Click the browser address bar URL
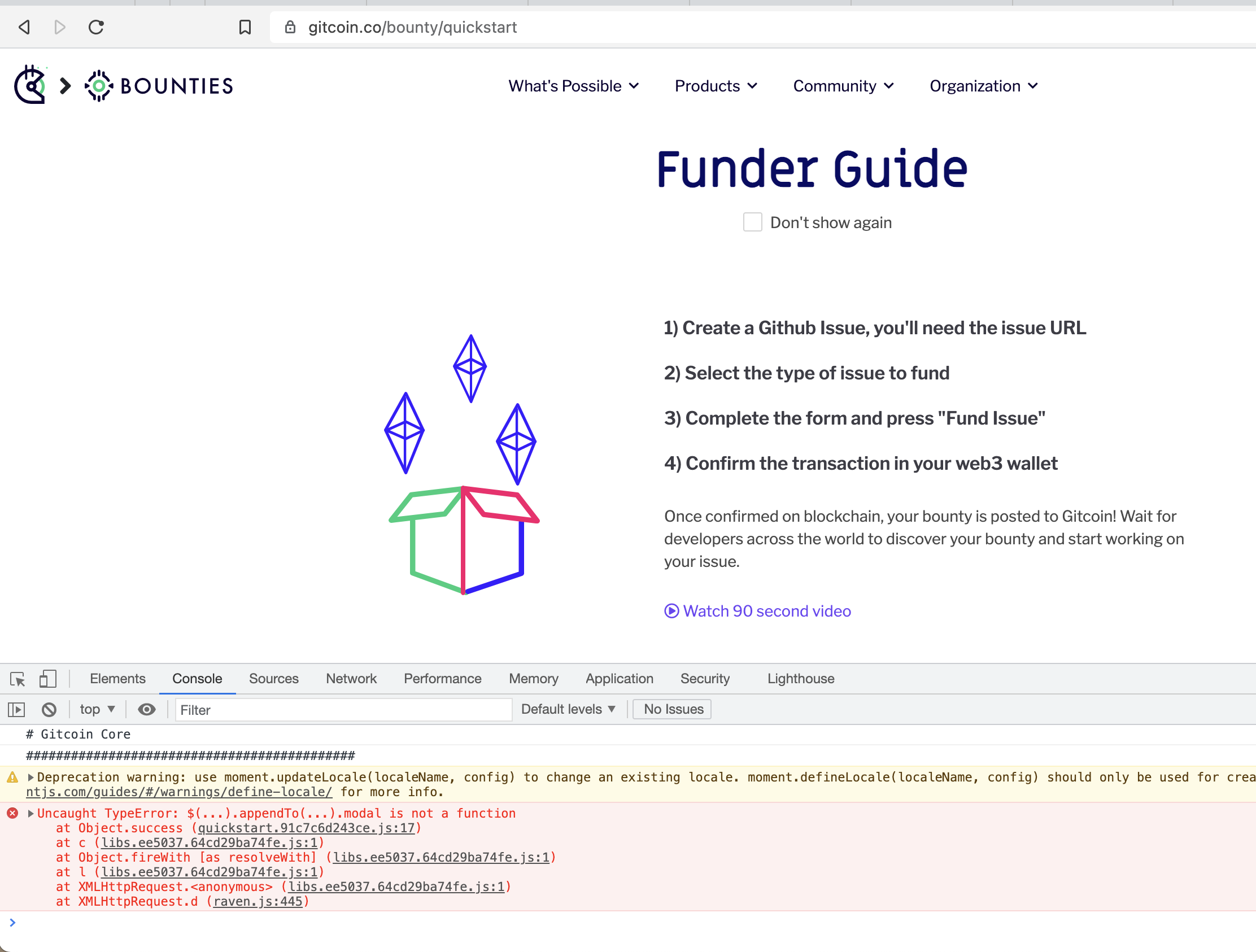The image size is (1256, 952). tap(412, 27)
